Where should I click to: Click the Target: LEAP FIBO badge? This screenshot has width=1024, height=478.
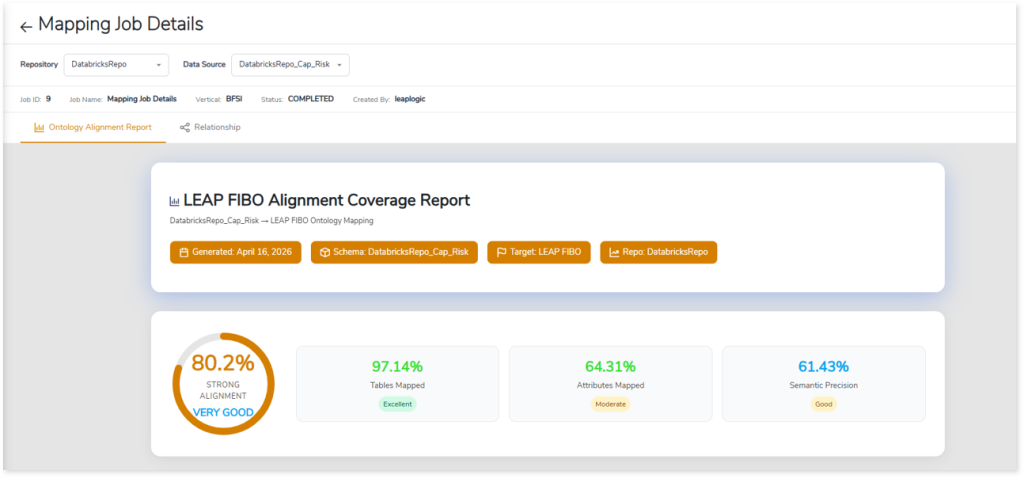pyautogui.click(x=539, y=252)
